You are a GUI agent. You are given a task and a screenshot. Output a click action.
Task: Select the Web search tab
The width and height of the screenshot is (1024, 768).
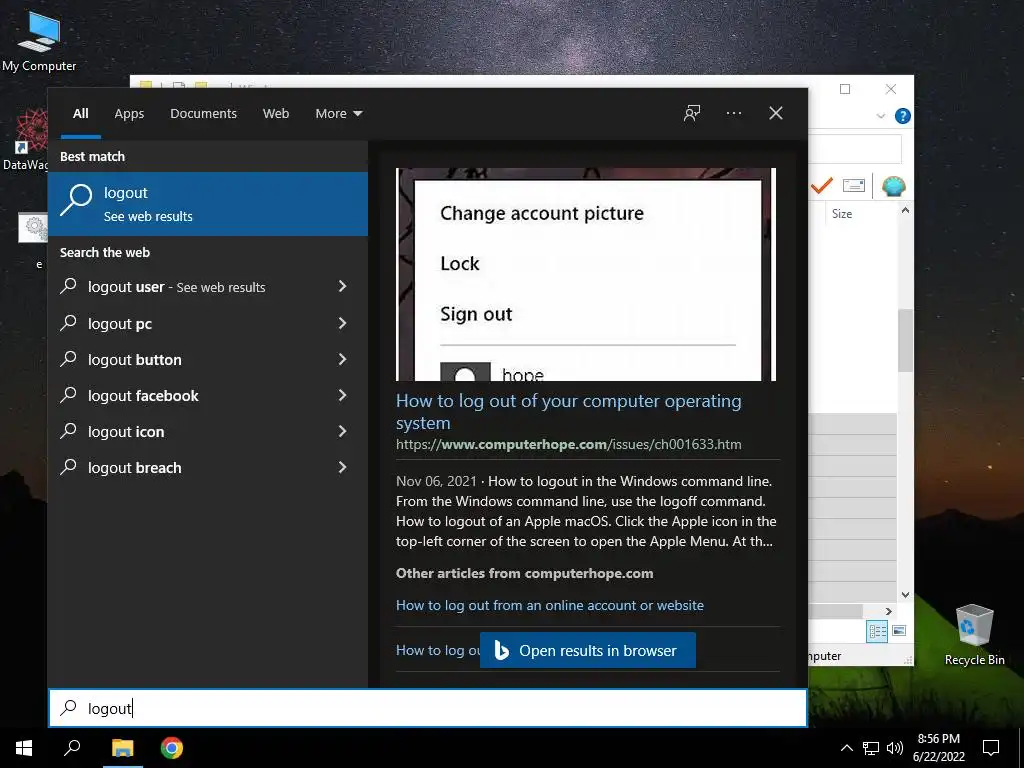[276, 114]
